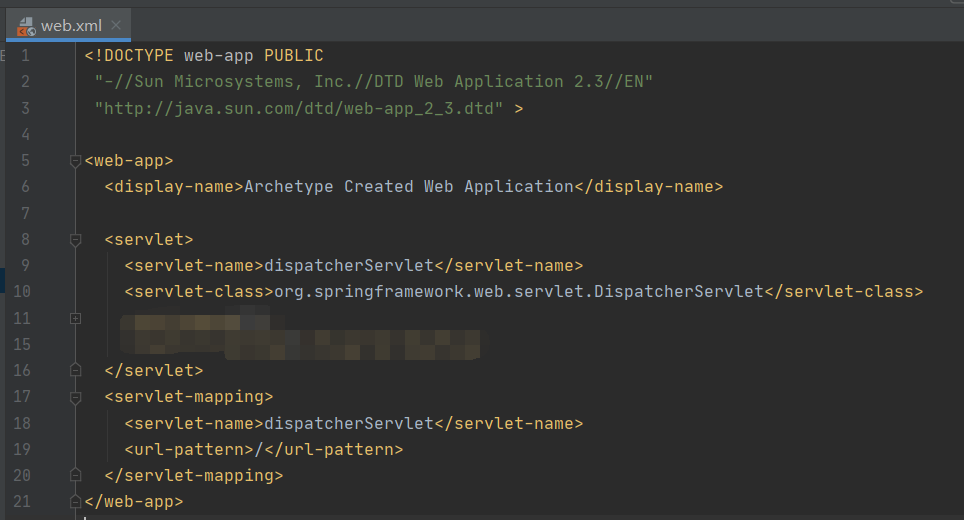This screenshot has height=520, width=964.
Task: Click the closing </web-app> tag
Action: 133,502
